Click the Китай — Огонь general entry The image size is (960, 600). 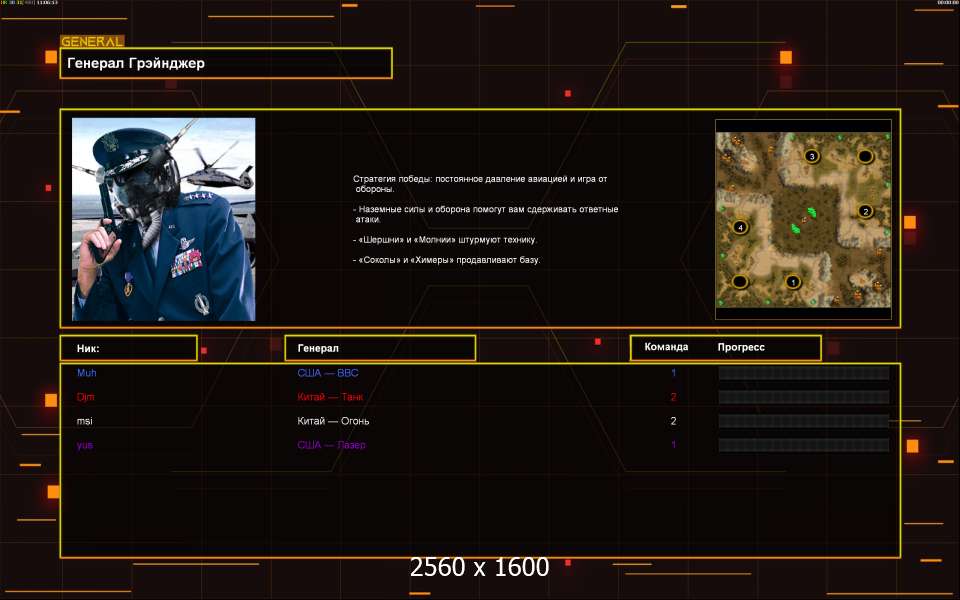pos(334,421)
